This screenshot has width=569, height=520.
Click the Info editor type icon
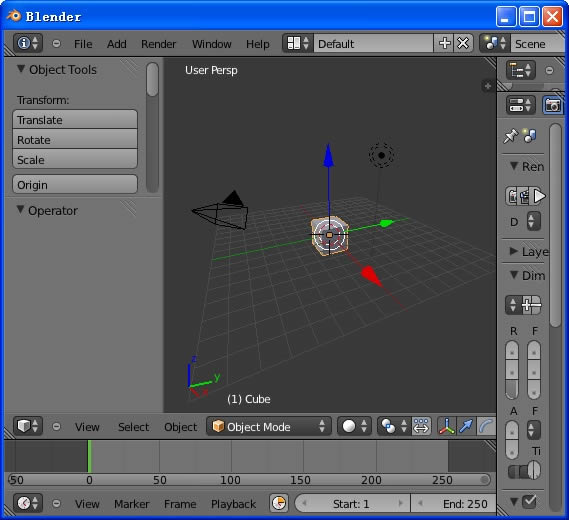(28, 44)
